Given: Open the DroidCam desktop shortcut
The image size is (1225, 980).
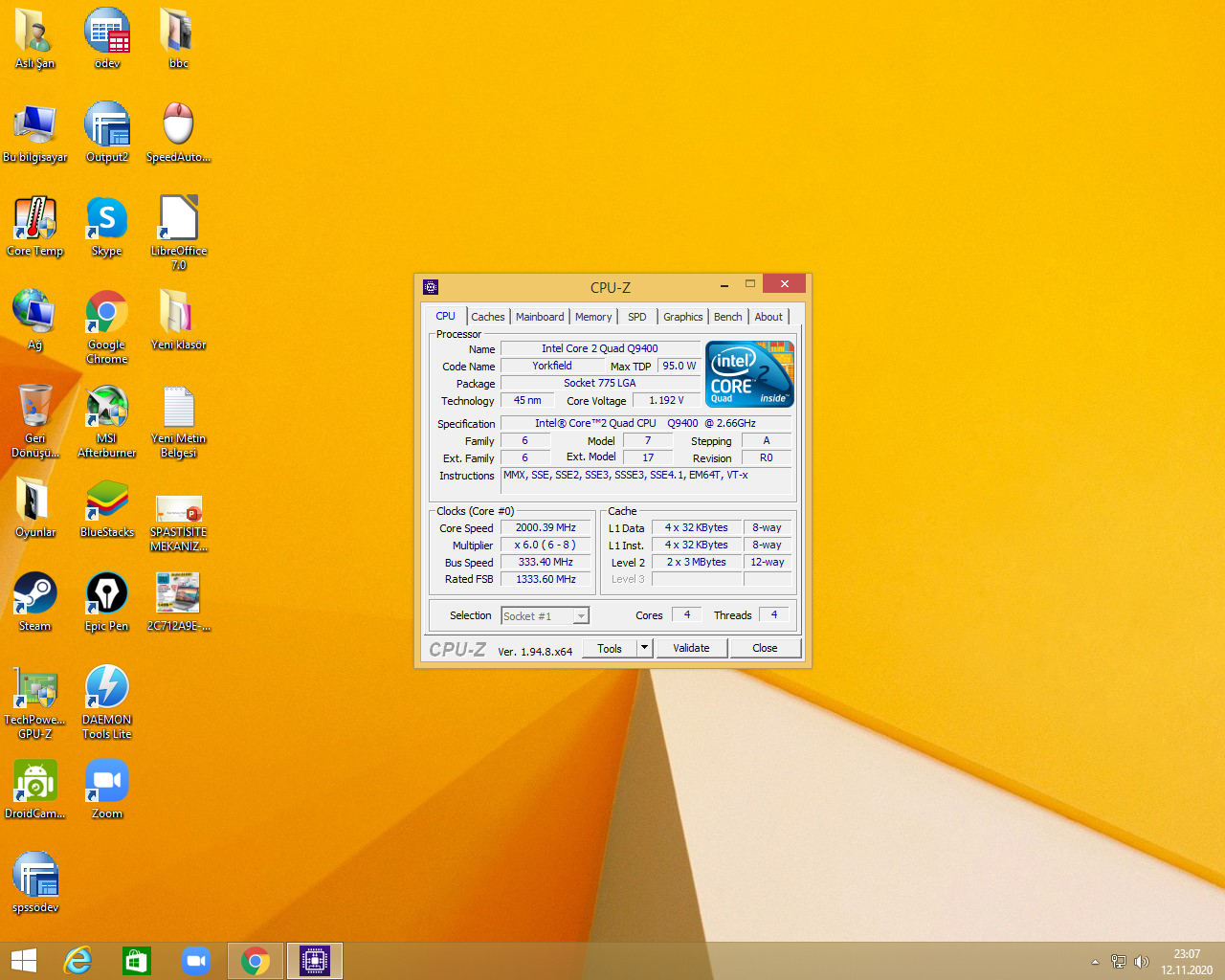Looking at the screenshot, I should [x=35, y=782].
